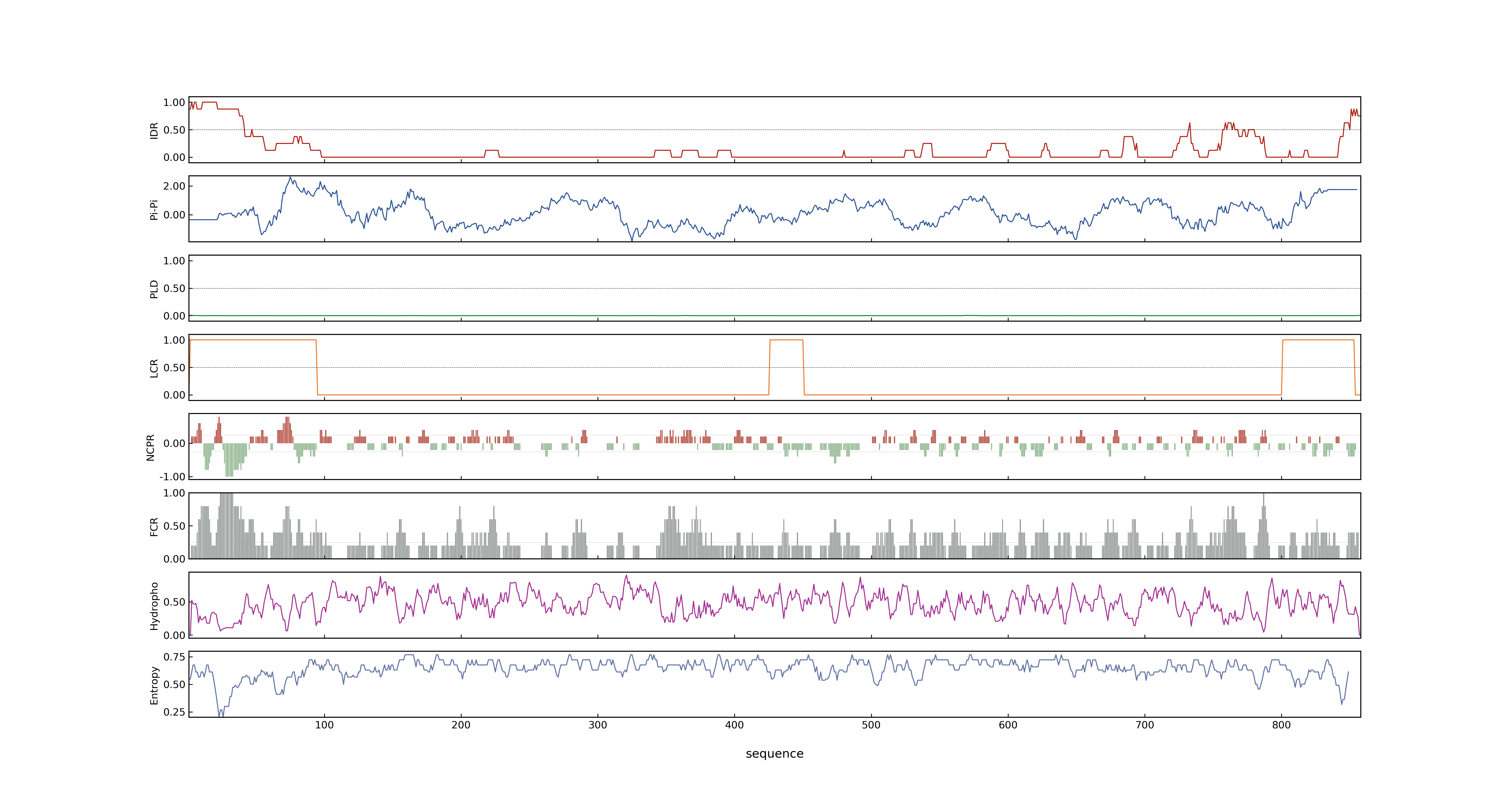Click the first LCR plateau at sequence start
Image resolution: width=1512 pixels, height=806 pixels.
(253, 340)
